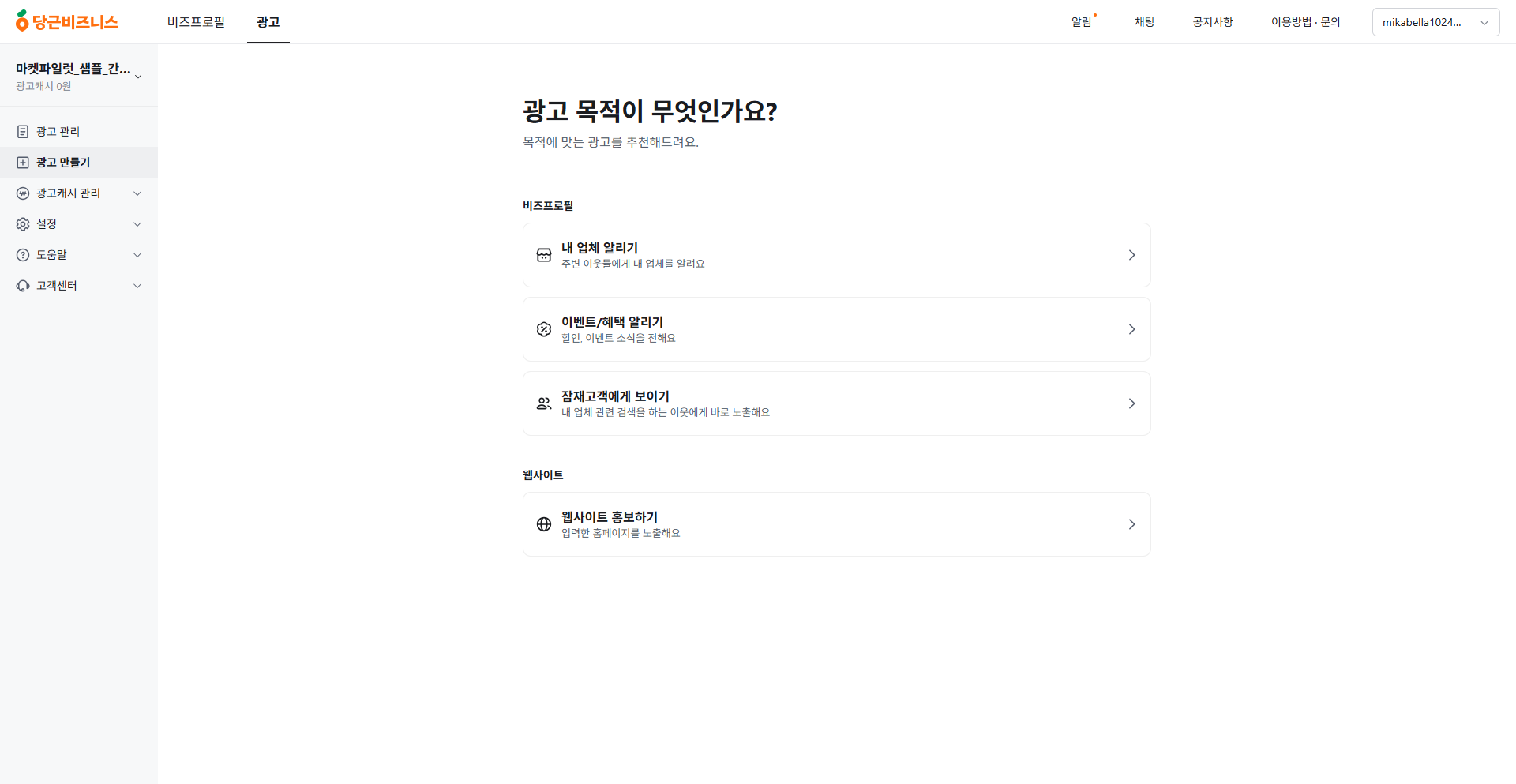Screen dimensions: 1516x784
Task: Choose 잠재고객에게 보이기 ad purpose
Action: click(x=836, y=403)
